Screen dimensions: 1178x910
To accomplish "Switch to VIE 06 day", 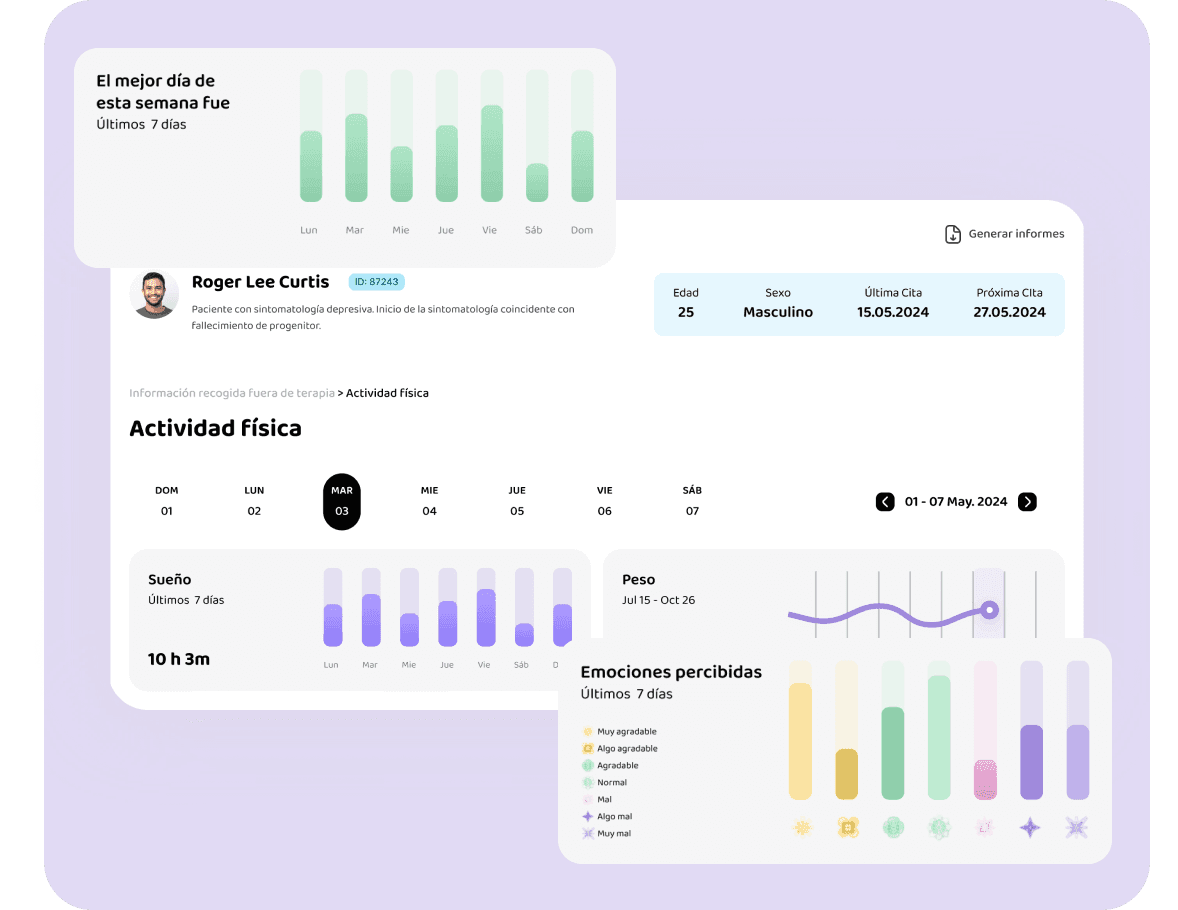I will tap(604, 501).
